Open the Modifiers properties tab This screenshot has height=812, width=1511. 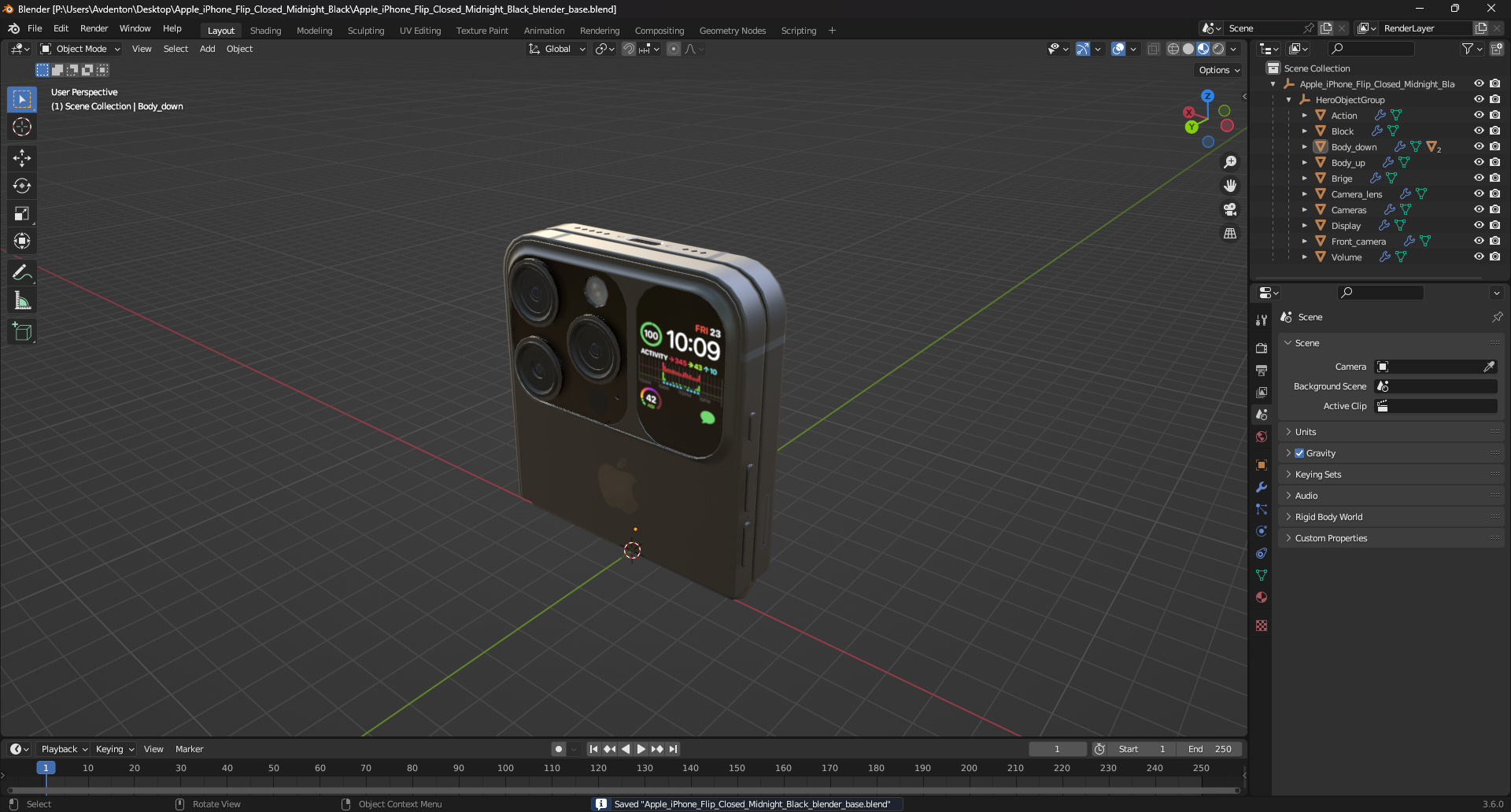click(1262, 487)
